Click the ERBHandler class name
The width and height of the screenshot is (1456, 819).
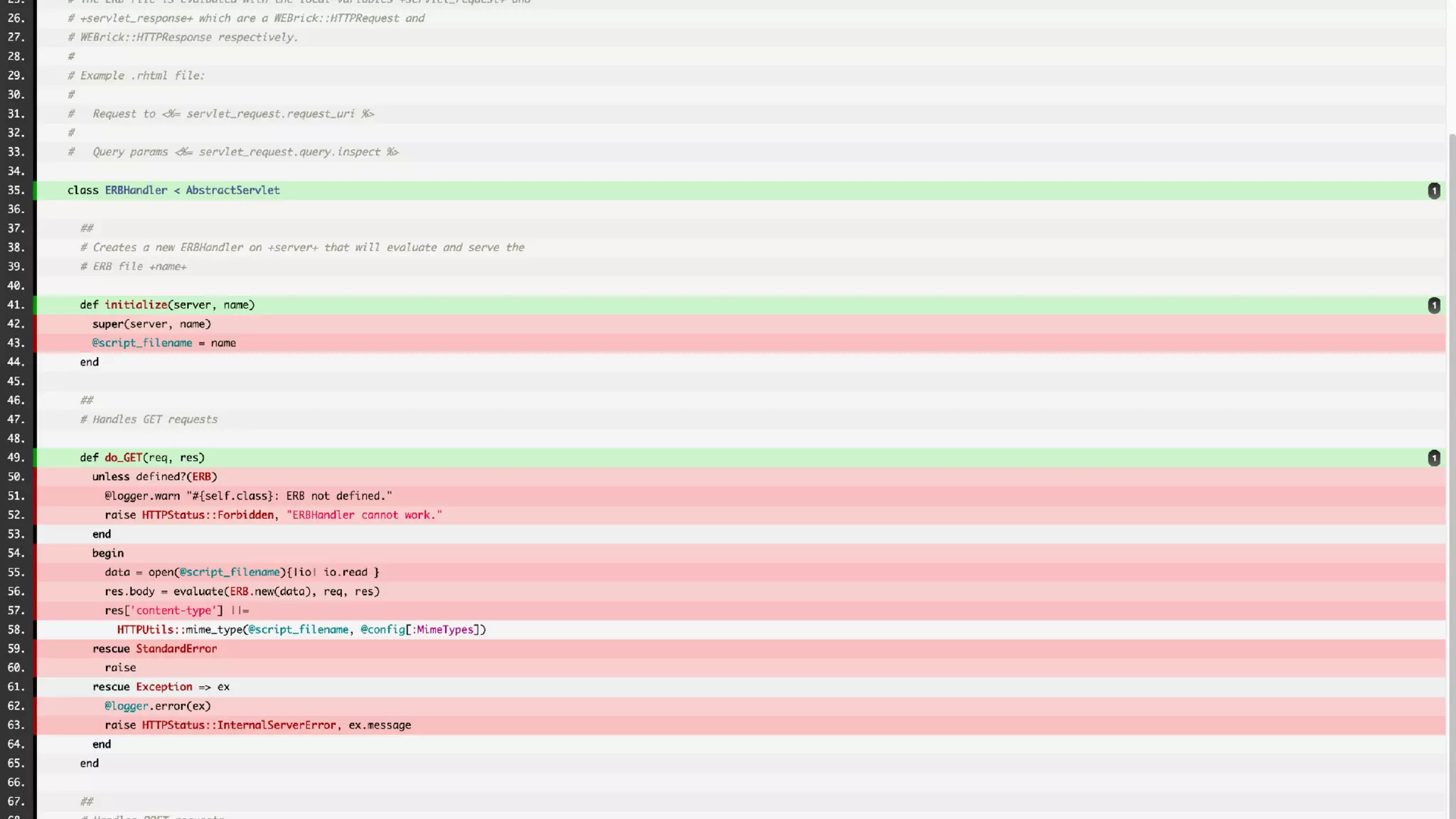click(x=136, y=191)
